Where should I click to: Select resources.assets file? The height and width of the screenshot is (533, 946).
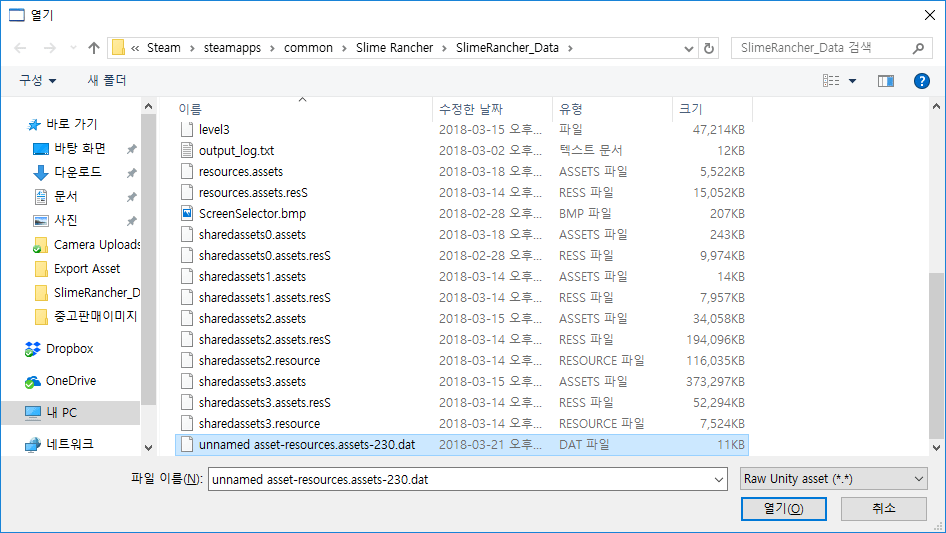(462, 172)
